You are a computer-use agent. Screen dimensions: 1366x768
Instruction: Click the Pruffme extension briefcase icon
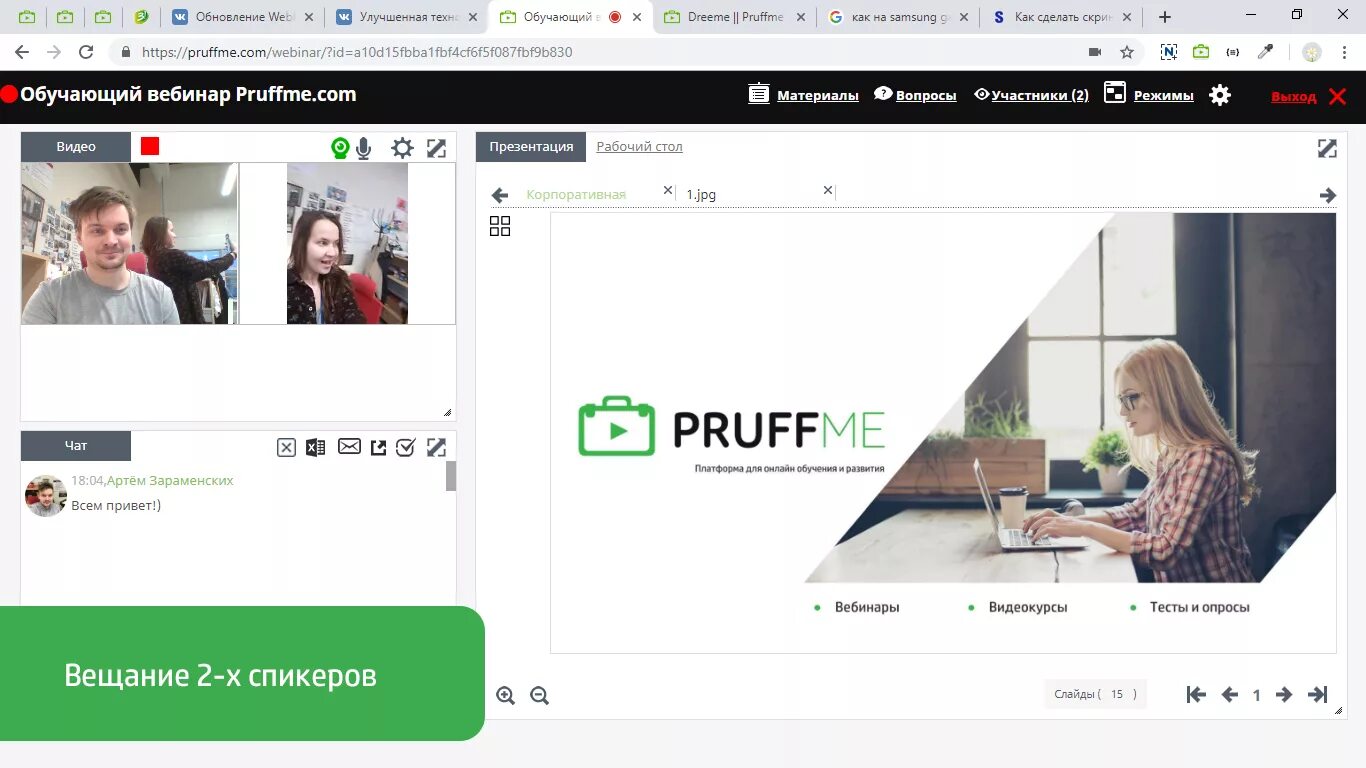pos(1201,52)
